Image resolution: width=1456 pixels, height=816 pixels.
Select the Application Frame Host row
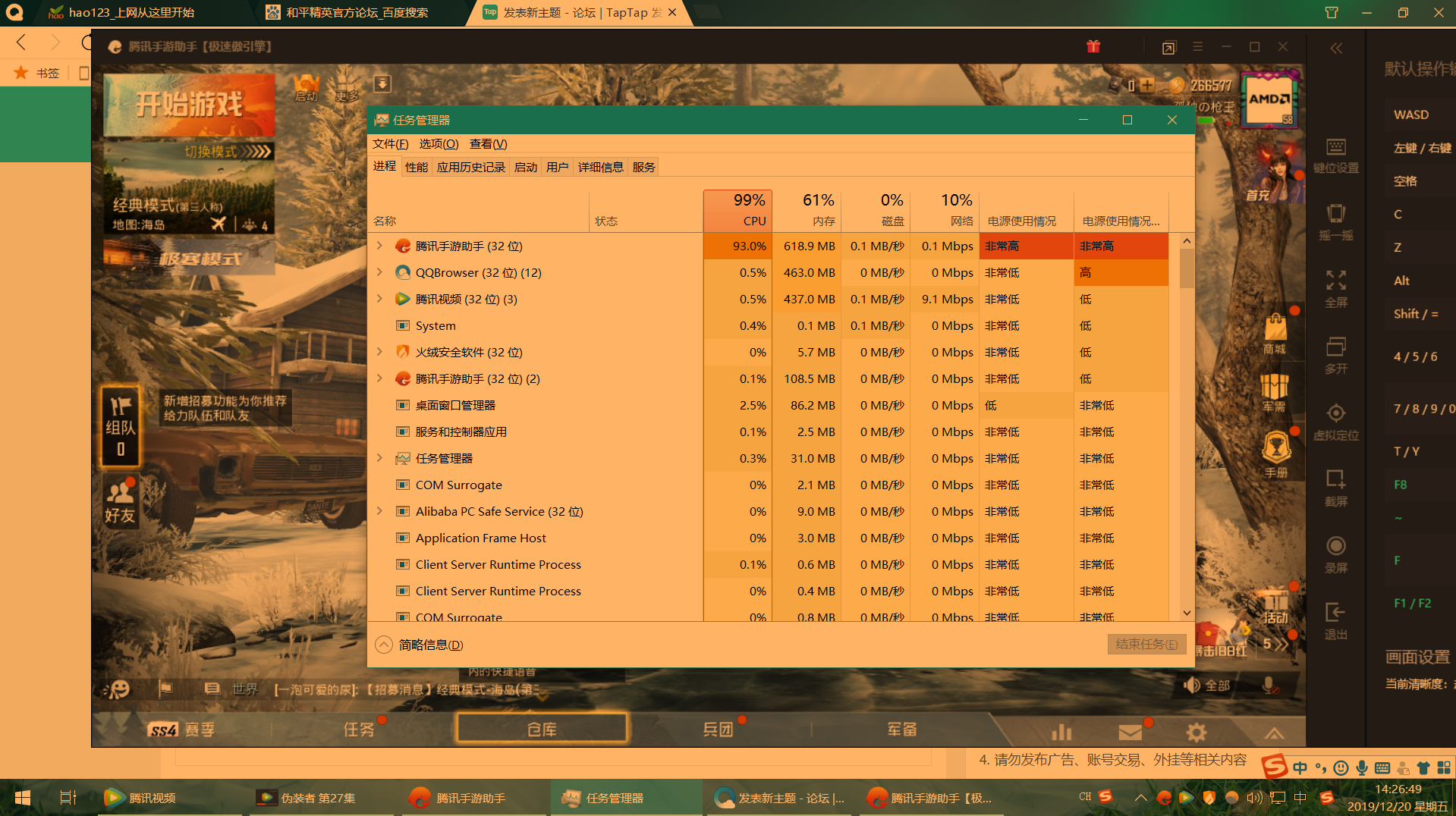(769, 538)
